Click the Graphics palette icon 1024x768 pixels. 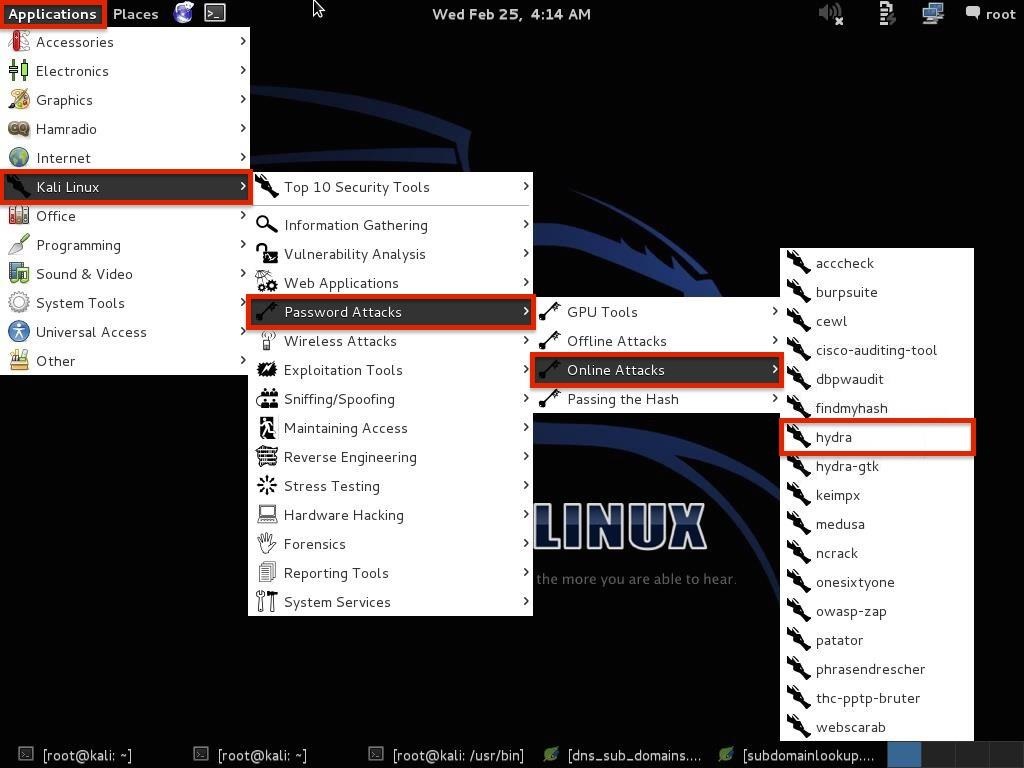click(19, 100)
